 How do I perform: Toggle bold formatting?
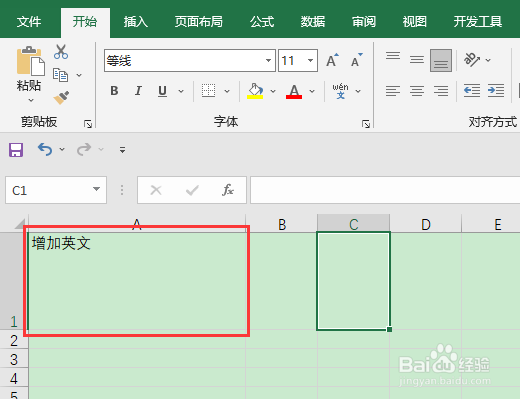114,91
